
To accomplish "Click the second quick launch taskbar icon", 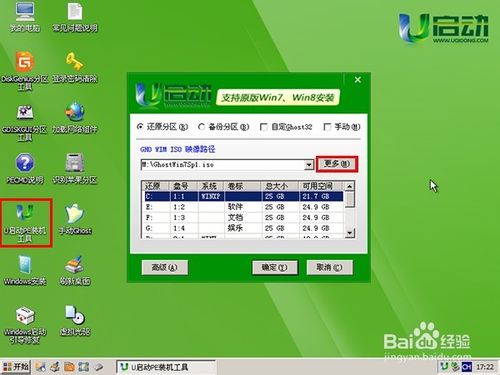I will coord(55,367).
